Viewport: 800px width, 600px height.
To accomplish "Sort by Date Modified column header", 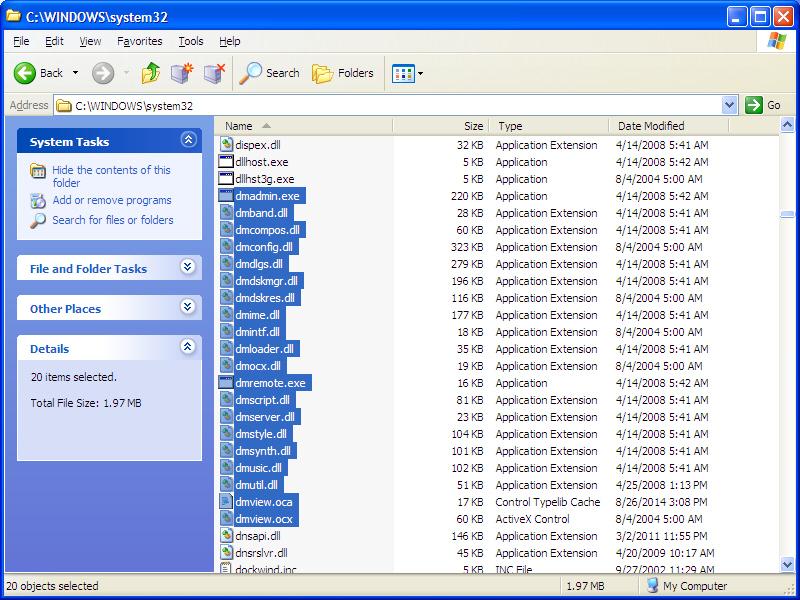I will 651,126.
